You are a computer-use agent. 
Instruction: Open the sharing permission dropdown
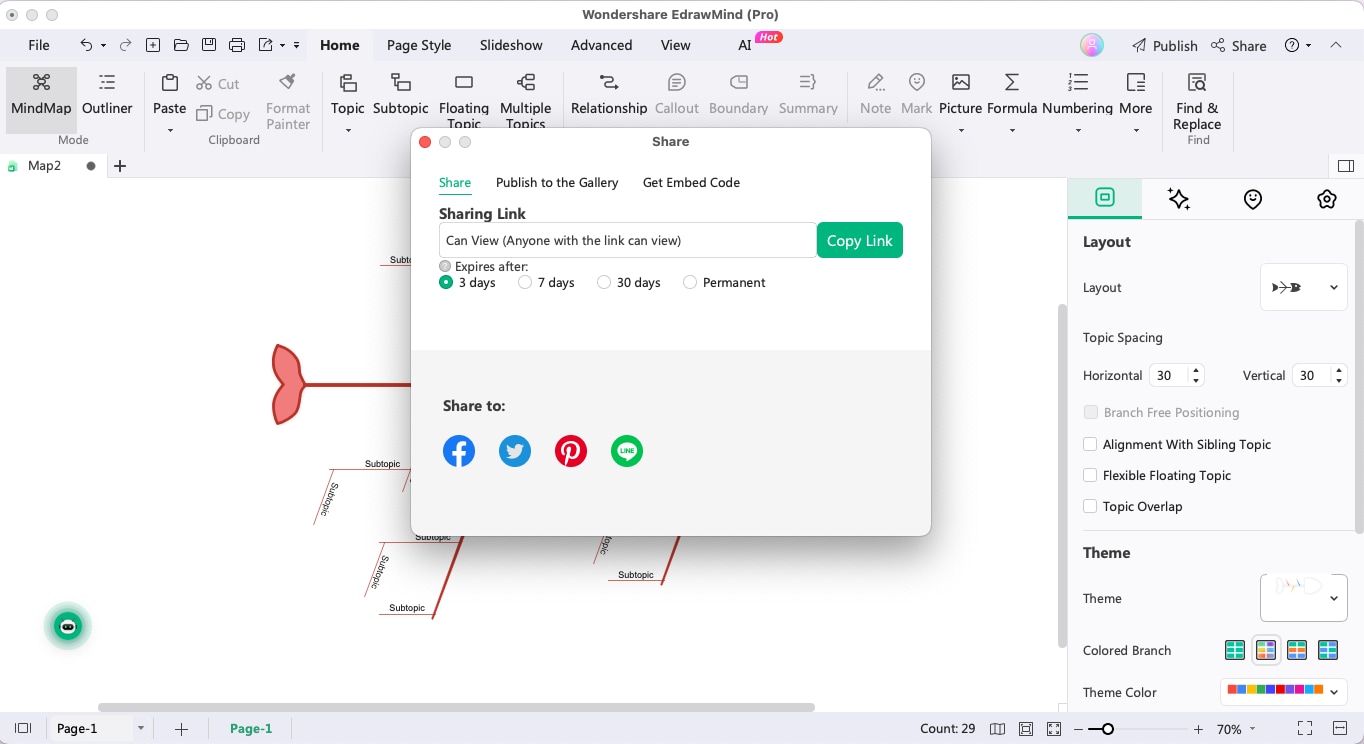627,240
